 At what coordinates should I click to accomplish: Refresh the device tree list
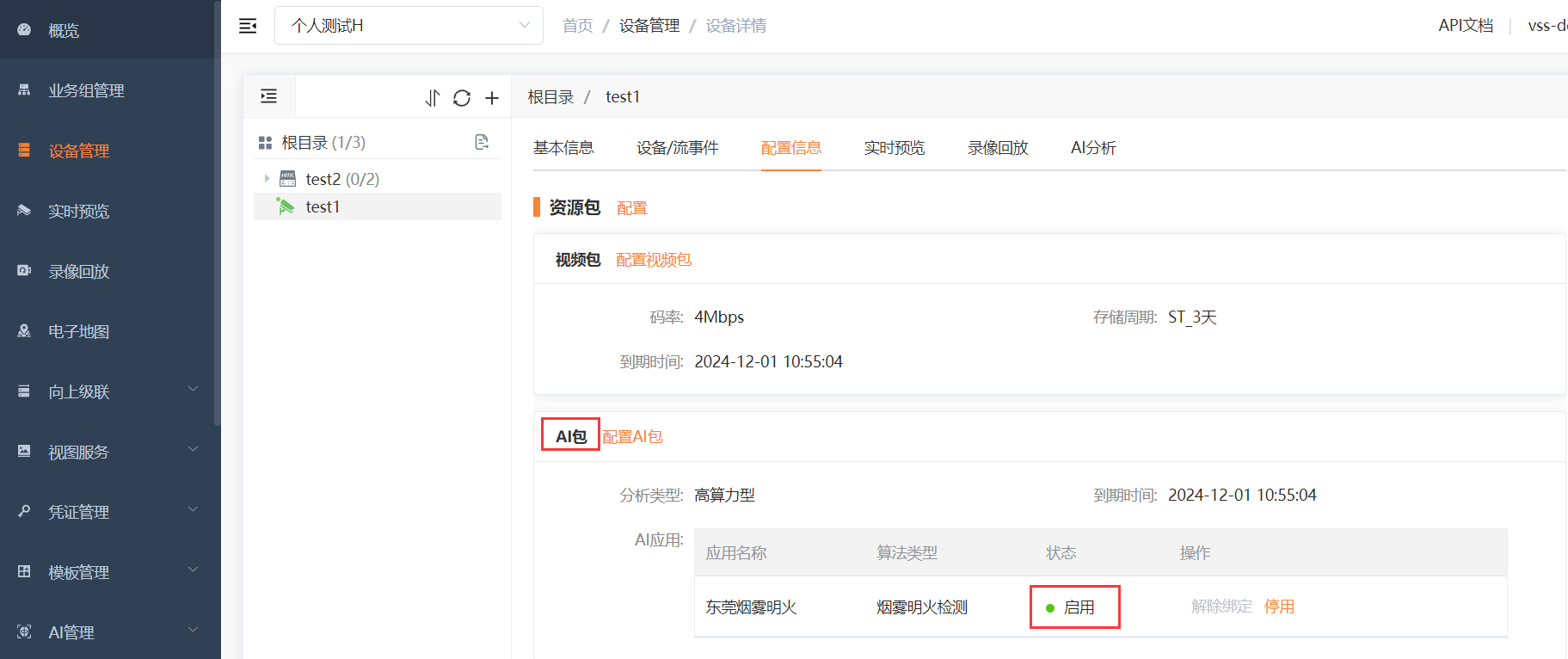(462, 98)
